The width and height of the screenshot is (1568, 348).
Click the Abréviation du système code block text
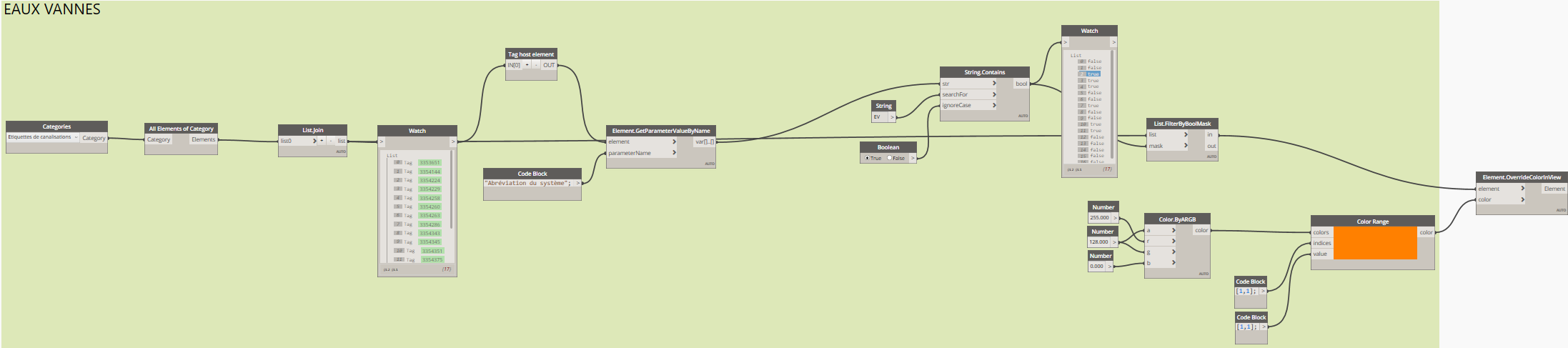(x=528, y=183)
